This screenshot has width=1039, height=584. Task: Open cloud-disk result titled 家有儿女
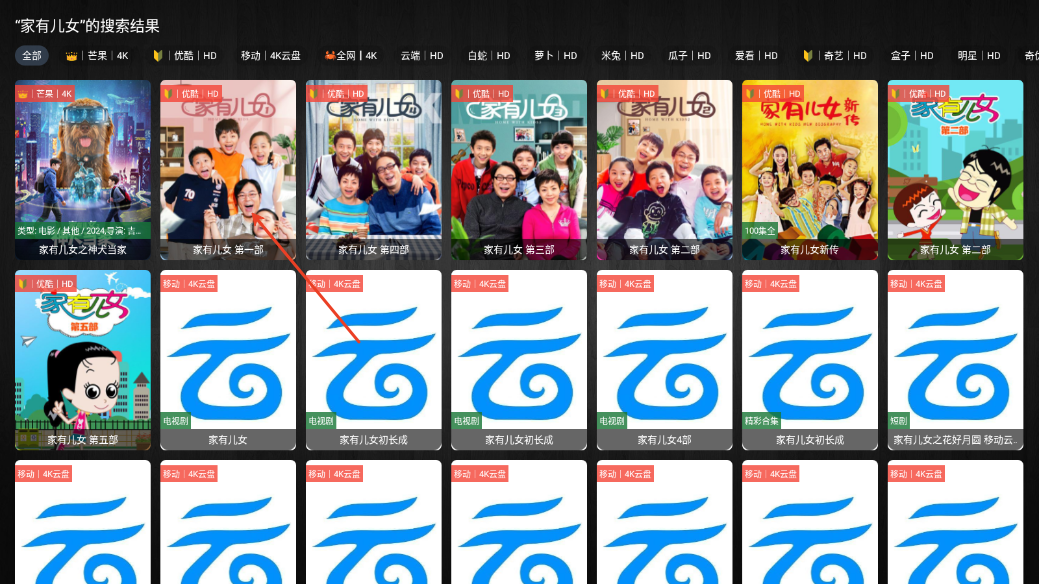tap(228, 359)
